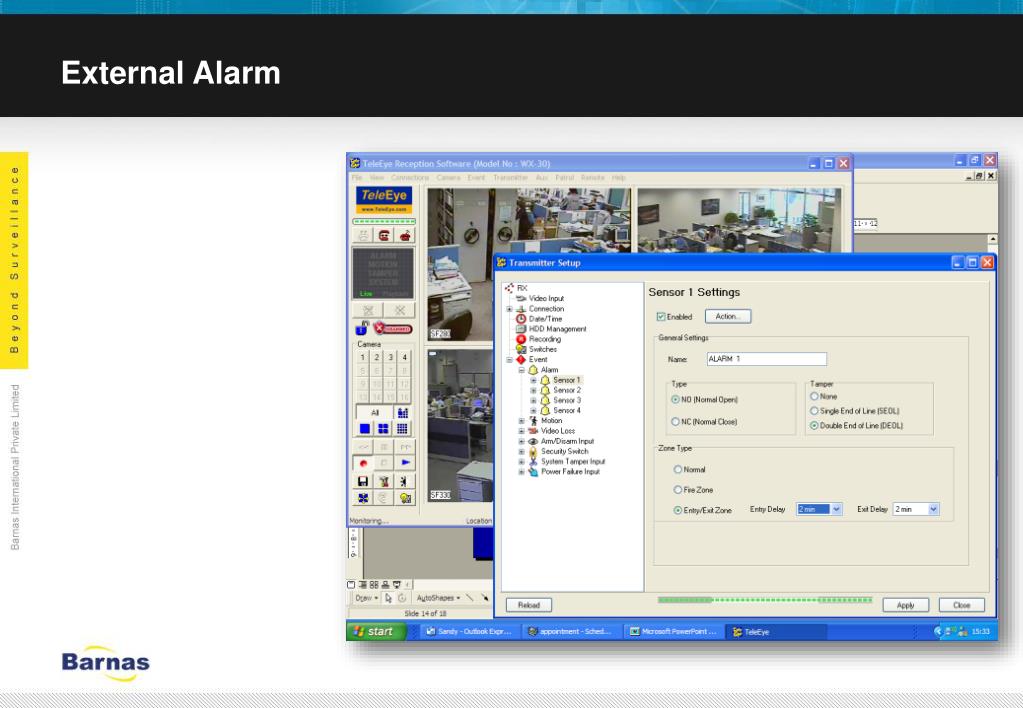
Task: Click the blue fan-shaped icon
Action: pos(363,499)
